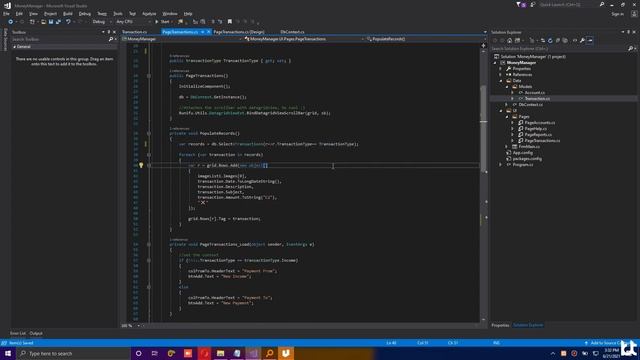Click the Search Toolbox input field
Viewport: 640px width, 360px height.
click(x=60, y=39)
